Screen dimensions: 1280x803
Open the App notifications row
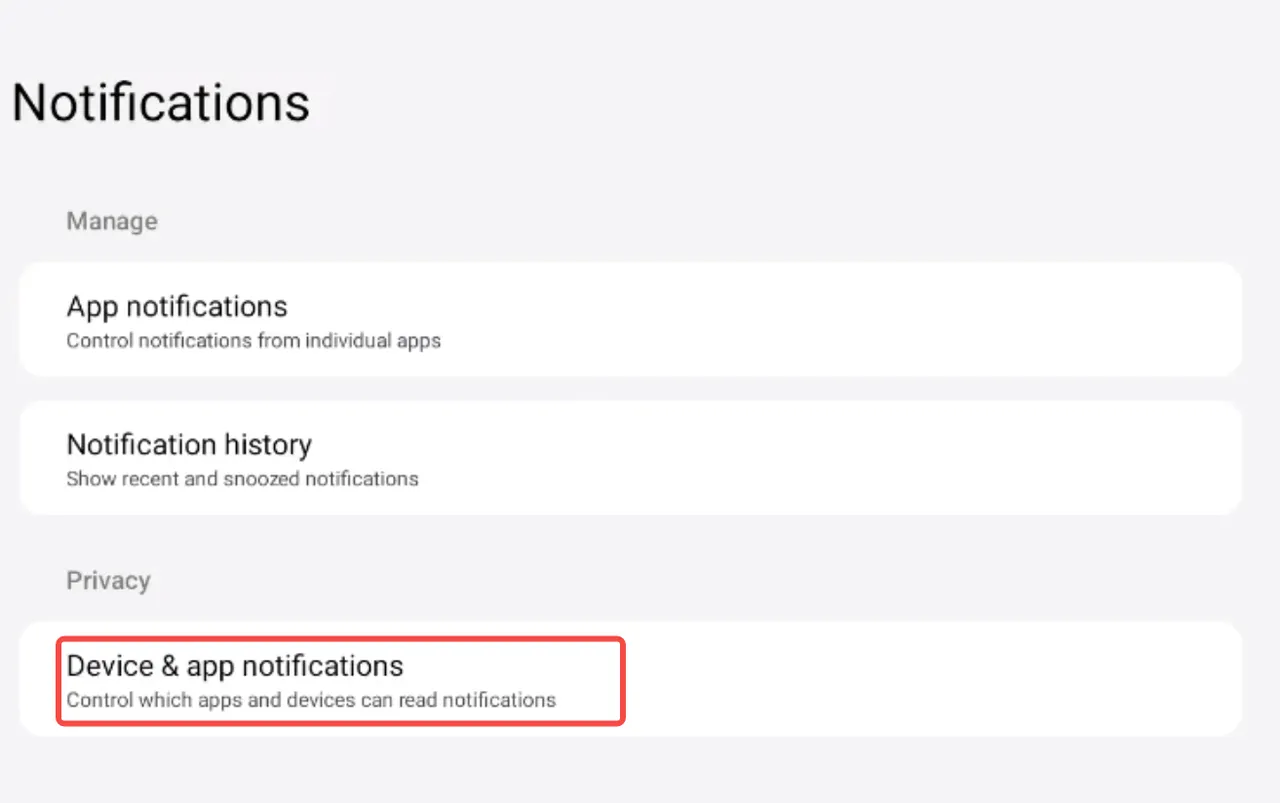(630, 320)
